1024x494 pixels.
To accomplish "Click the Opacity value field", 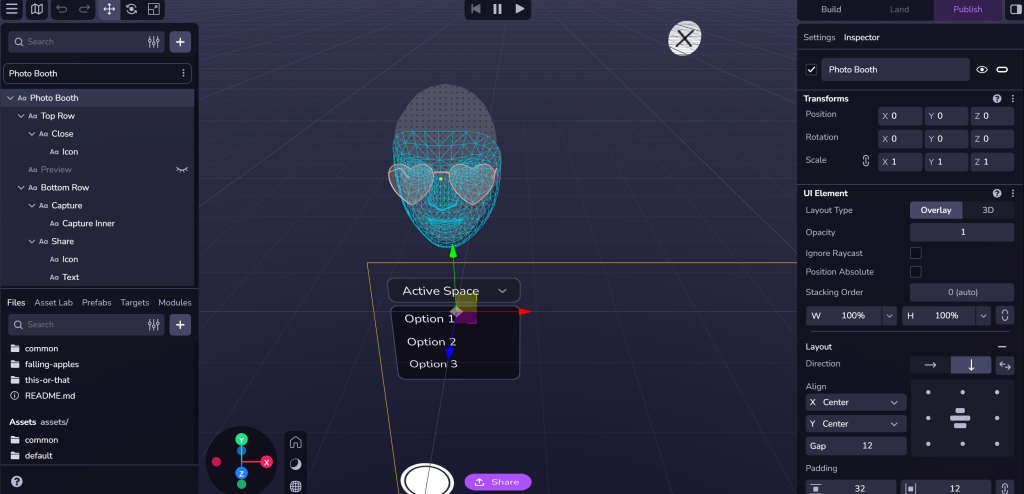I will pos(964,232).
